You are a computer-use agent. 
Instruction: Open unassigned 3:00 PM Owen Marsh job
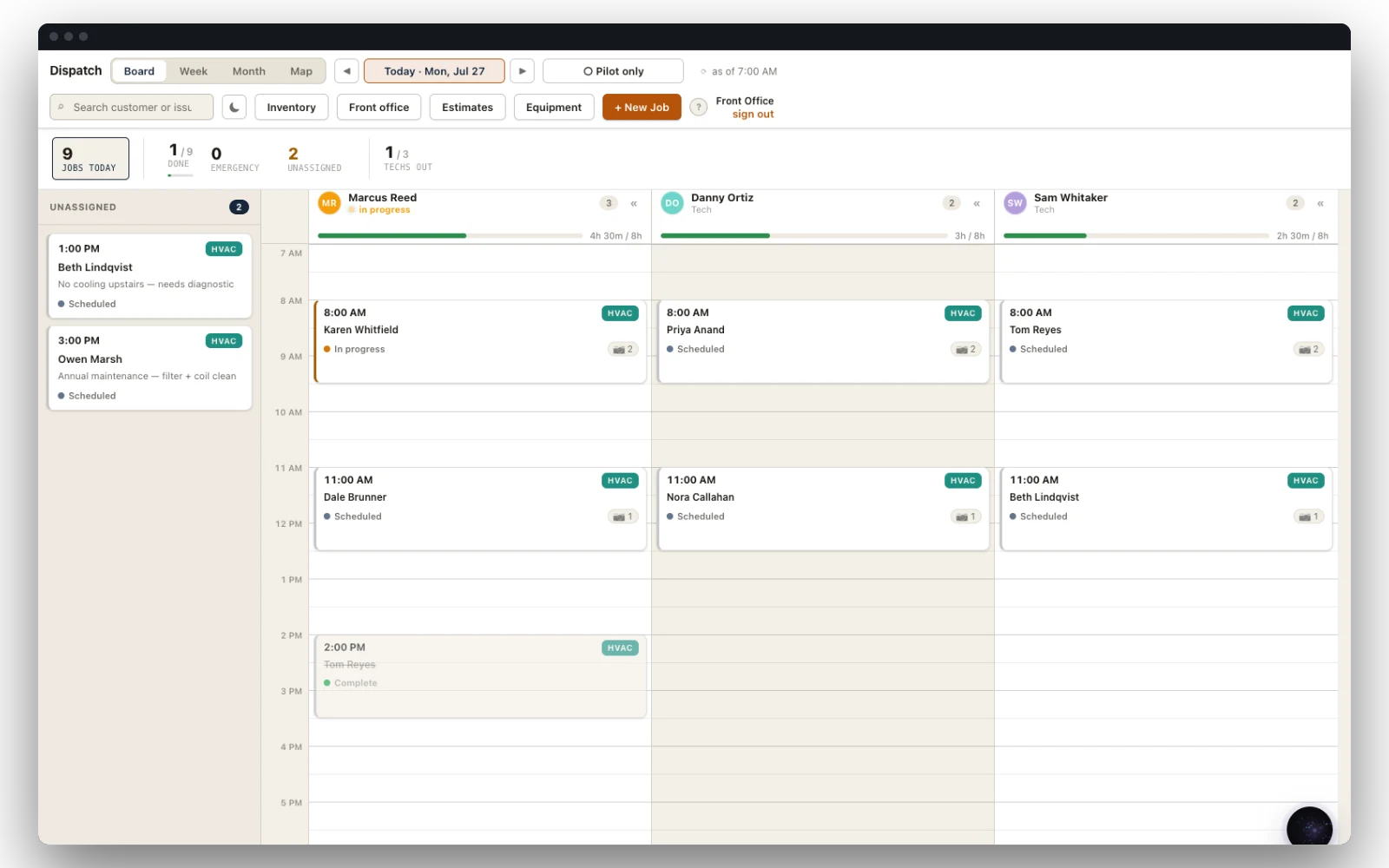click(x=150, y=367)
